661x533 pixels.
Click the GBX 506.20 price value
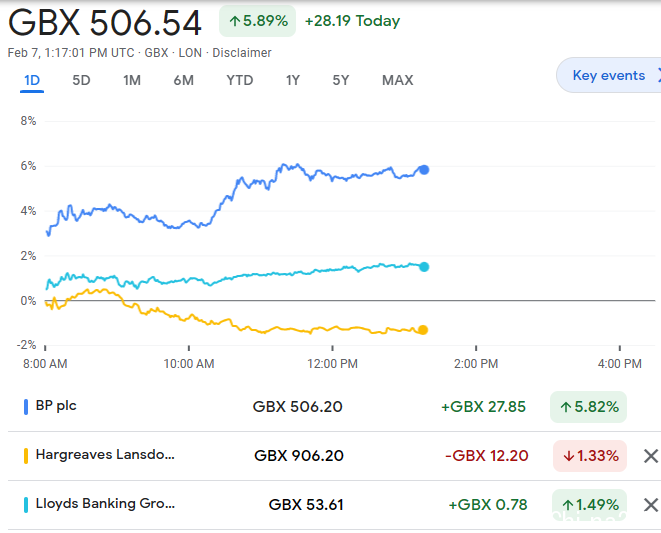298,407
